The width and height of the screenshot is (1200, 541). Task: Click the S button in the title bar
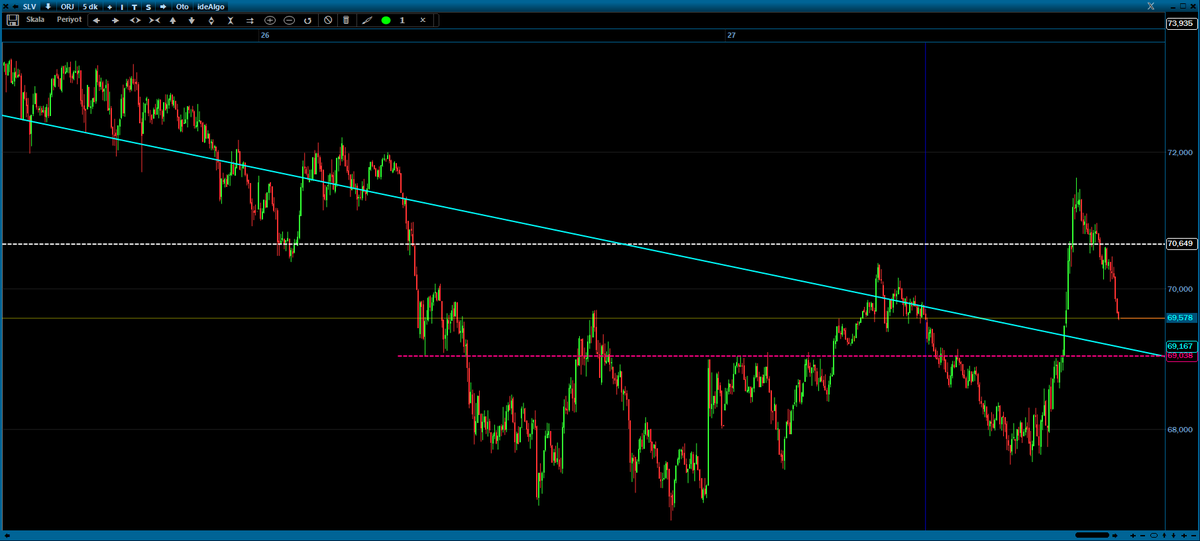[x=148, y=6]
